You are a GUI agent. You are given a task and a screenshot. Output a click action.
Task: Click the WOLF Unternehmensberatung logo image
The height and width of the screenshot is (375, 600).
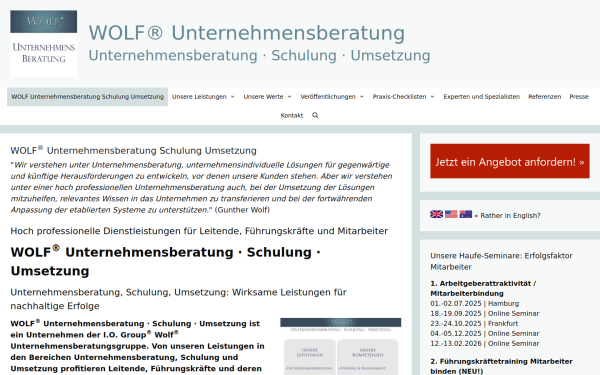click(x=44, y=44)
